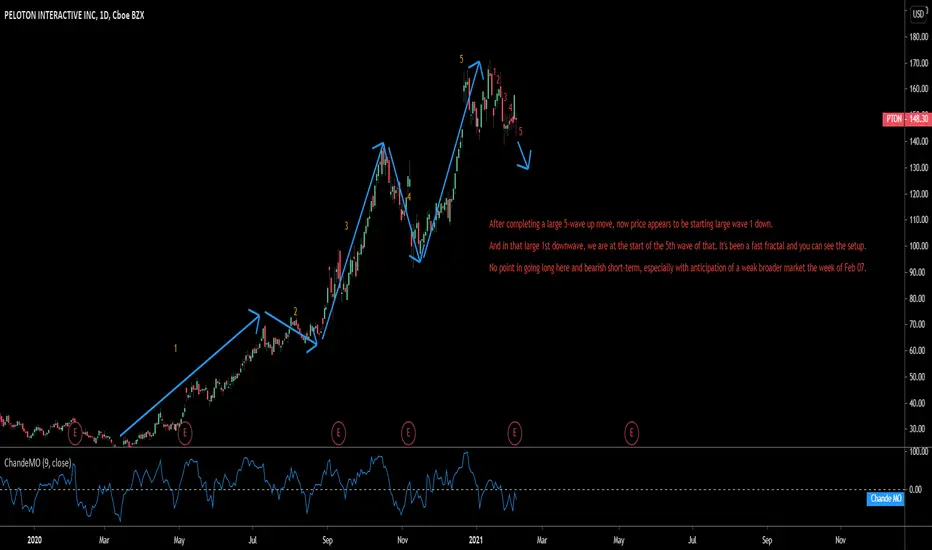
Task: Click the orange wave 1 label
Action: [x=175, y=348]
